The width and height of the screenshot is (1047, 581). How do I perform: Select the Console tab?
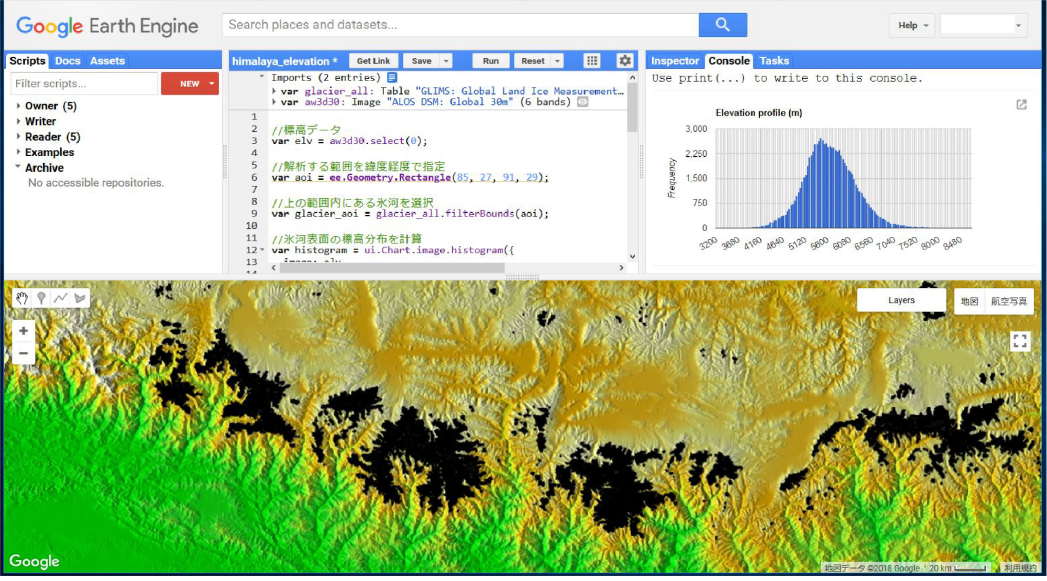728,61
